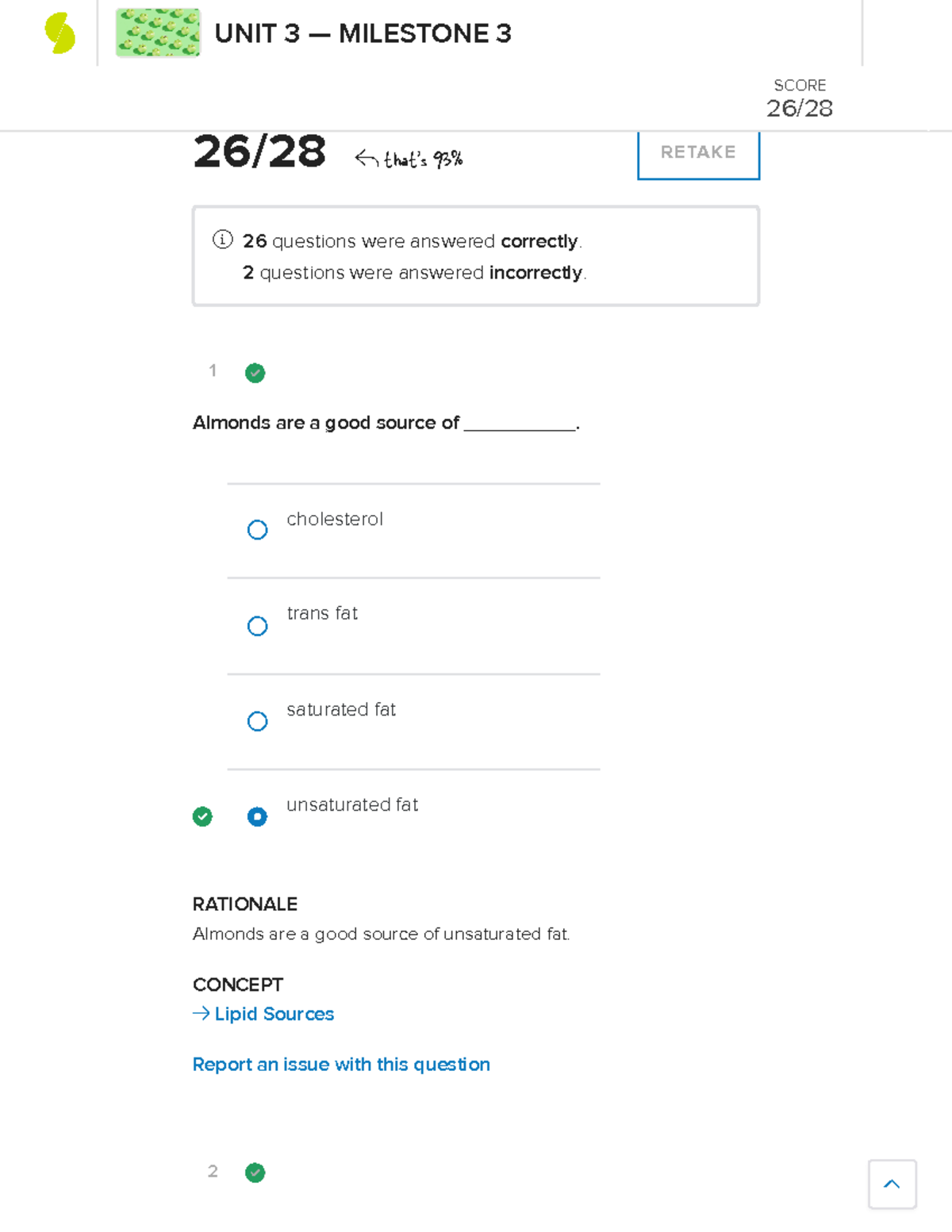Screen dimensions: 952x1232
Task: Select the unsaturated fat radio option
Action: 257,816
